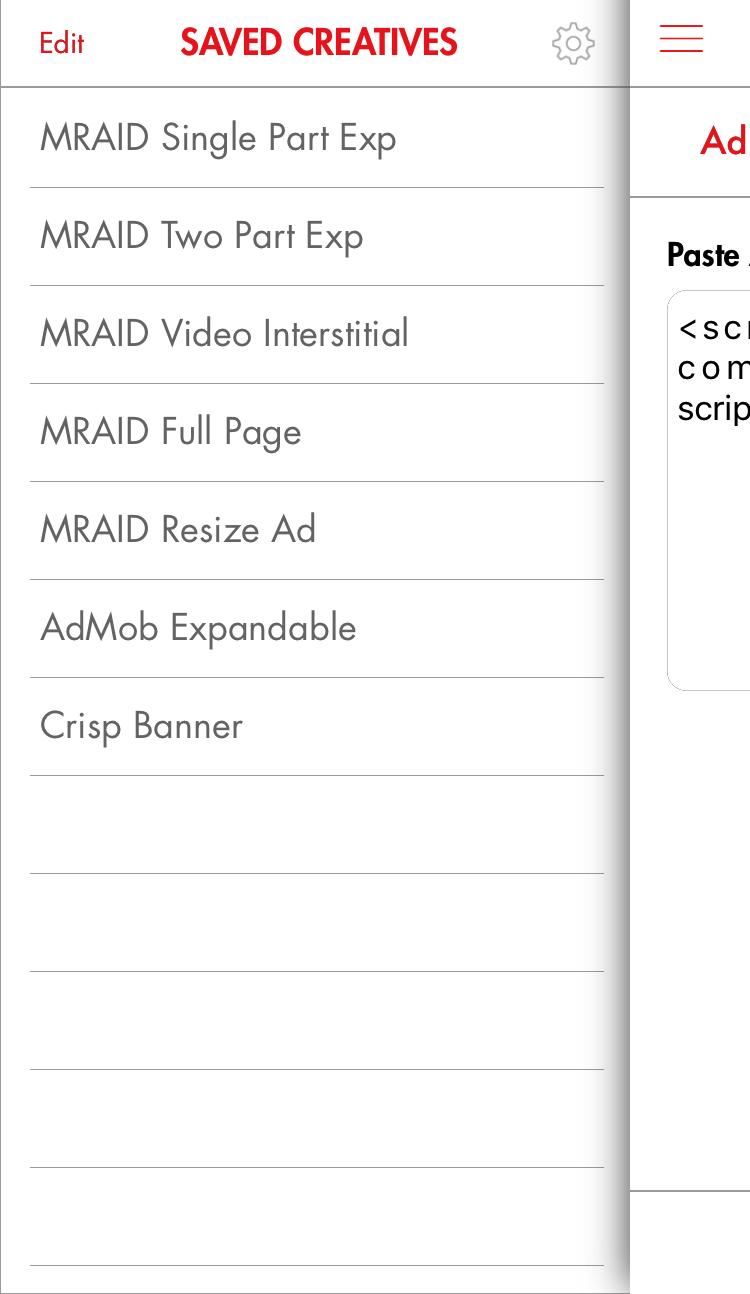Image resolution: width=750 pixels, height=1294 pixels.
Task: Tap the SAVED CREATIVES title
Action: point(319,42)
